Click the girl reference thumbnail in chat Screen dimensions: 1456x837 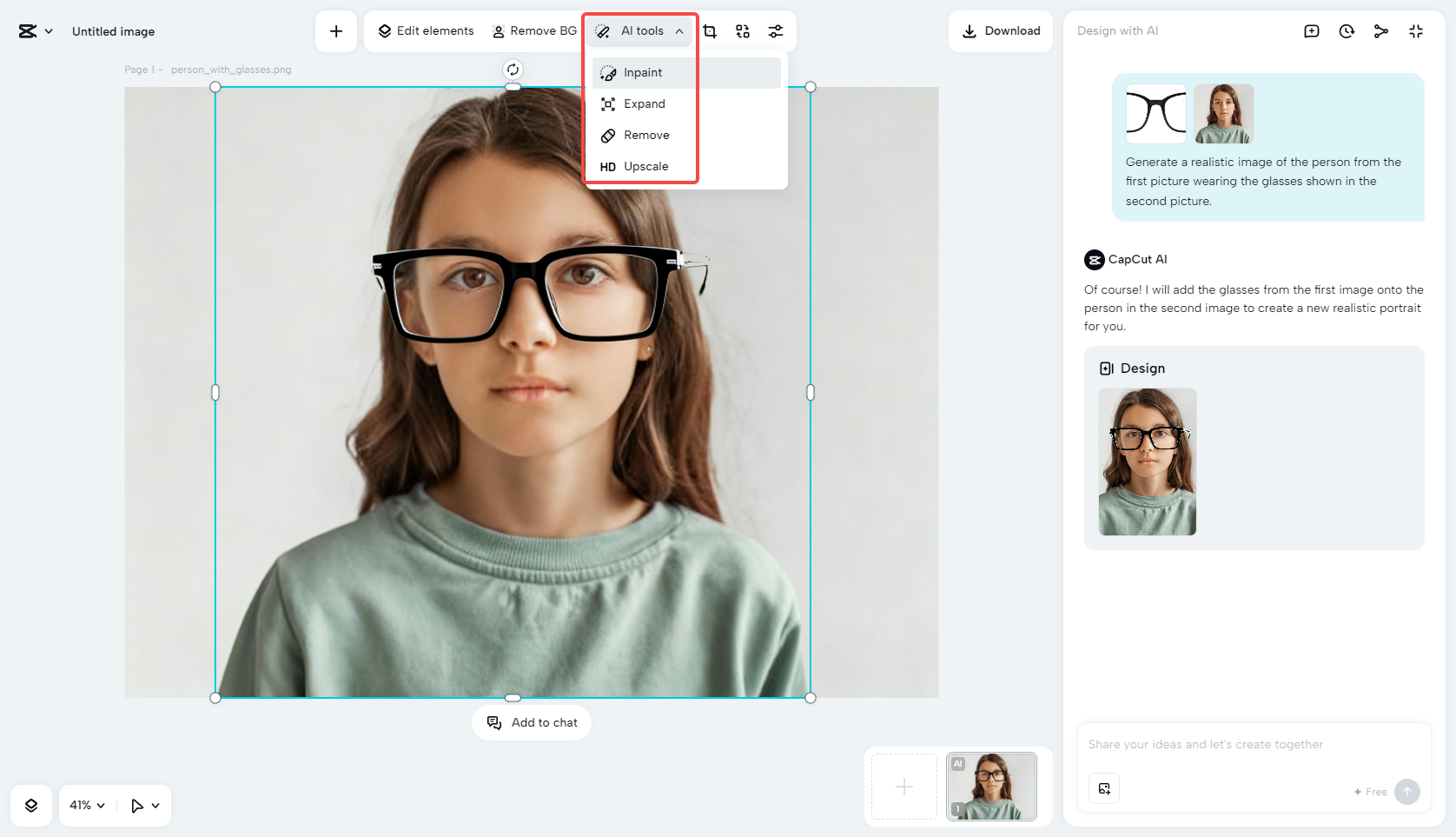pyautogui.click(x=1224, y=114)
